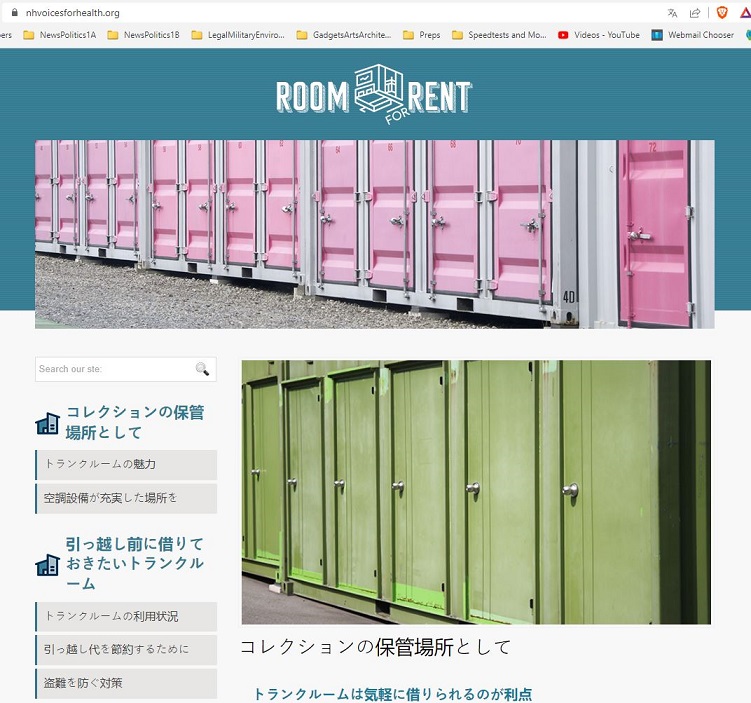
Task: Click the pink storage containers banner image
Action: [x=375, y=234]
